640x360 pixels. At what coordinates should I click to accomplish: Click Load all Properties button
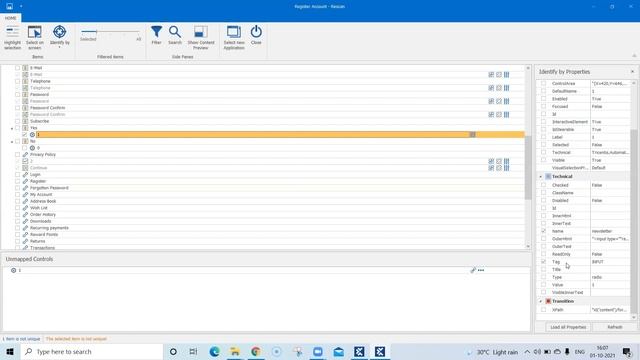(568, 327)
